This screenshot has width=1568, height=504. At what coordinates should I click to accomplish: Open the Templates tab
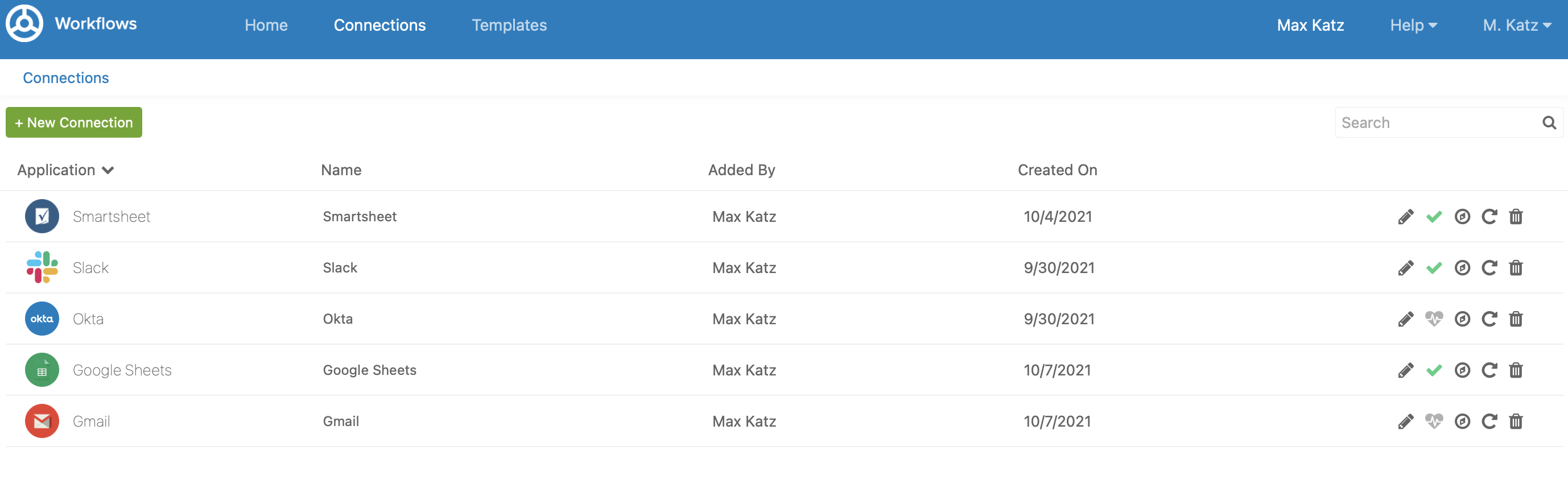(x=509, y=25)
